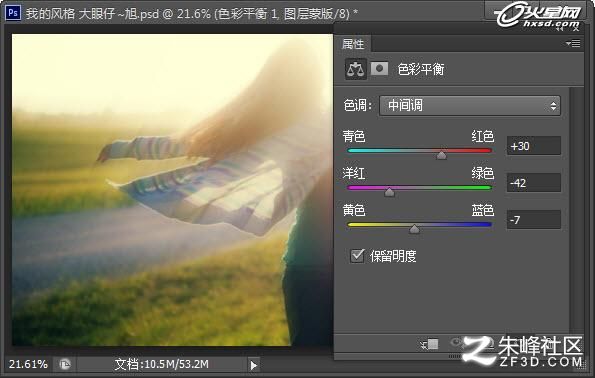Image resolution: width=595 pixels, height=378 pixels.
Task: Open the Properties panel flyout menu
Action: coord(573,44)
